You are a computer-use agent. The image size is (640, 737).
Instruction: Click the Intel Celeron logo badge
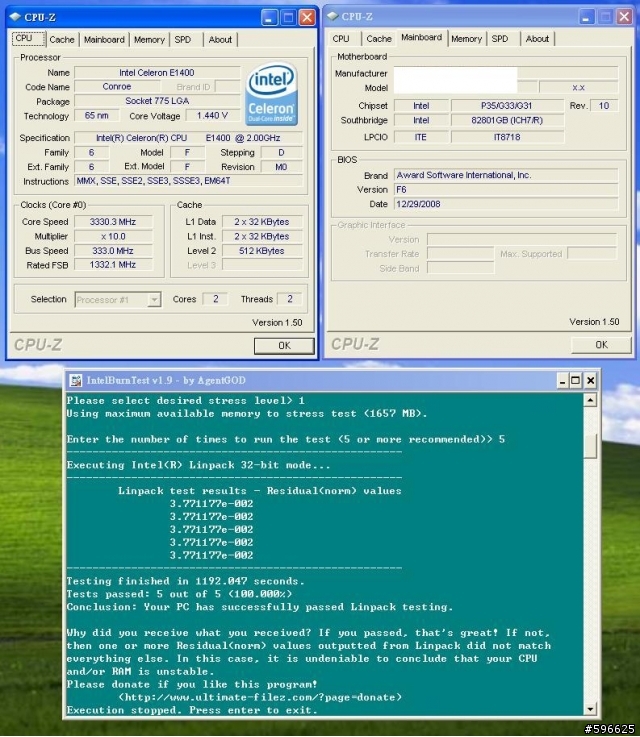[x=272, y=94]
